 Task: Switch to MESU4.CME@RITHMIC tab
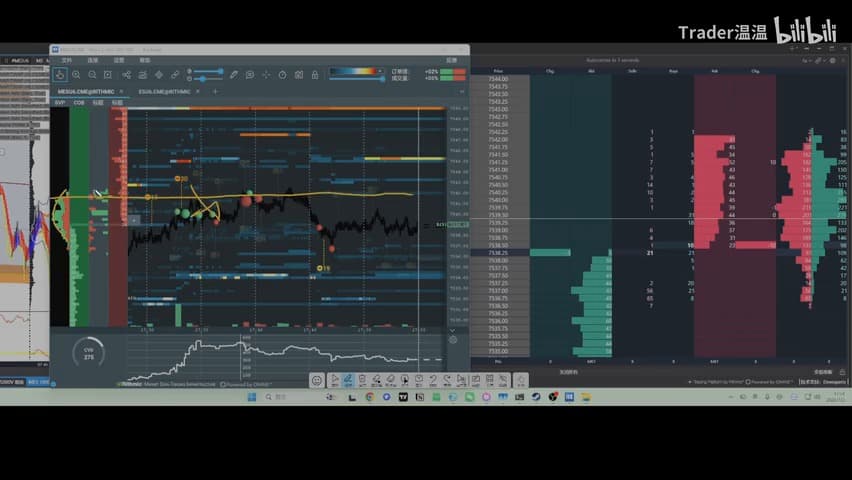coord(86,91)
